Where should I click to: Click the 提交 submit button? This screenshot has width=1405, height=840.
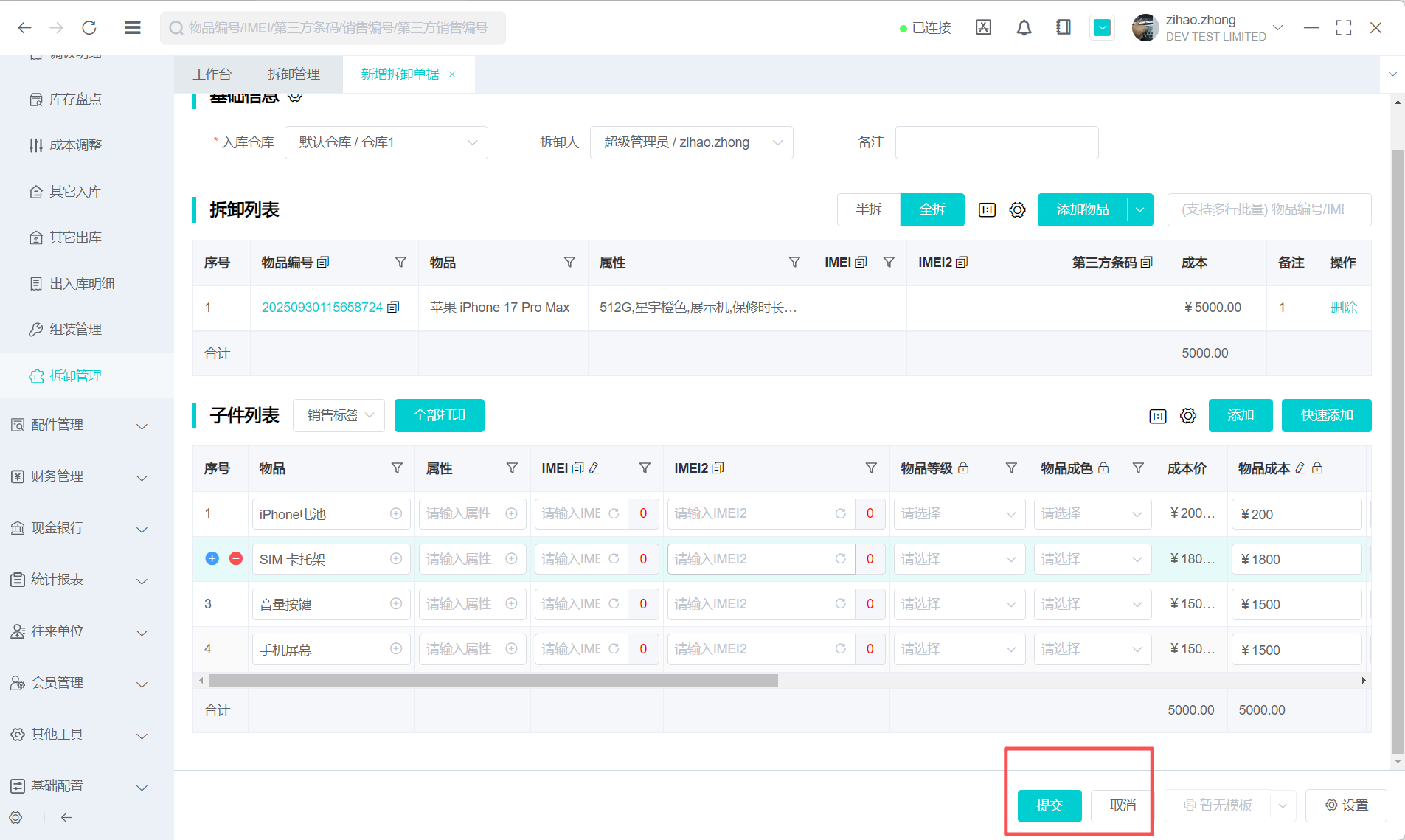pyautogui.click(x=1049, y=805)
